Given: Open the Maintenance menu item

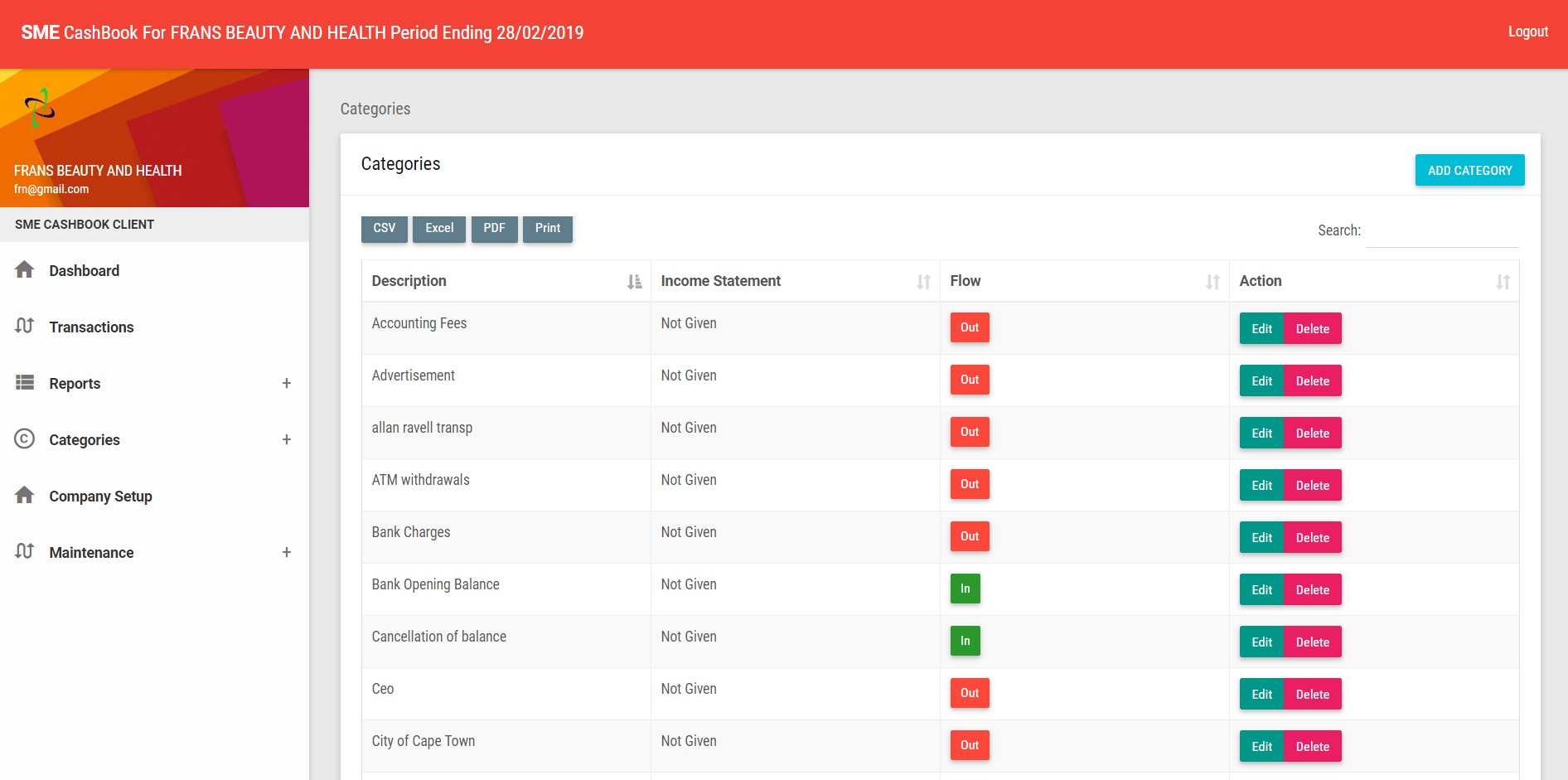Looking at the screenshot, I should tap(154, 552).
